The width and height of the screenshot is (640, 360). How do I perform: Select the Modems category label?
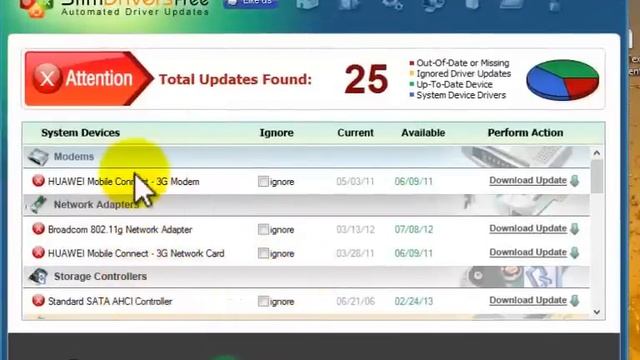[x=74, y=156]
